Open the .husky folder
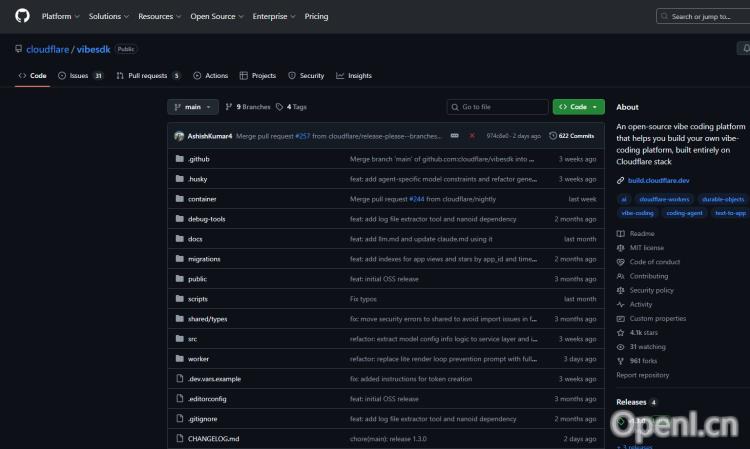 (x=198, y=179)
